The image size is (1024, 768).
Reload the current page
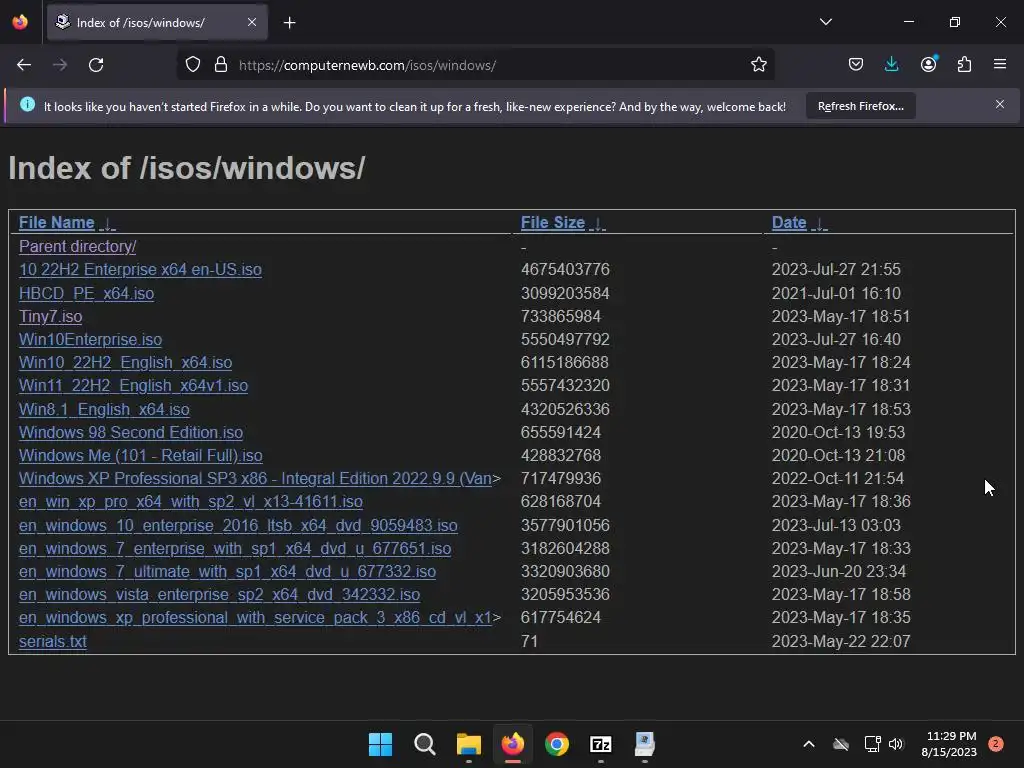pos(96,65)
